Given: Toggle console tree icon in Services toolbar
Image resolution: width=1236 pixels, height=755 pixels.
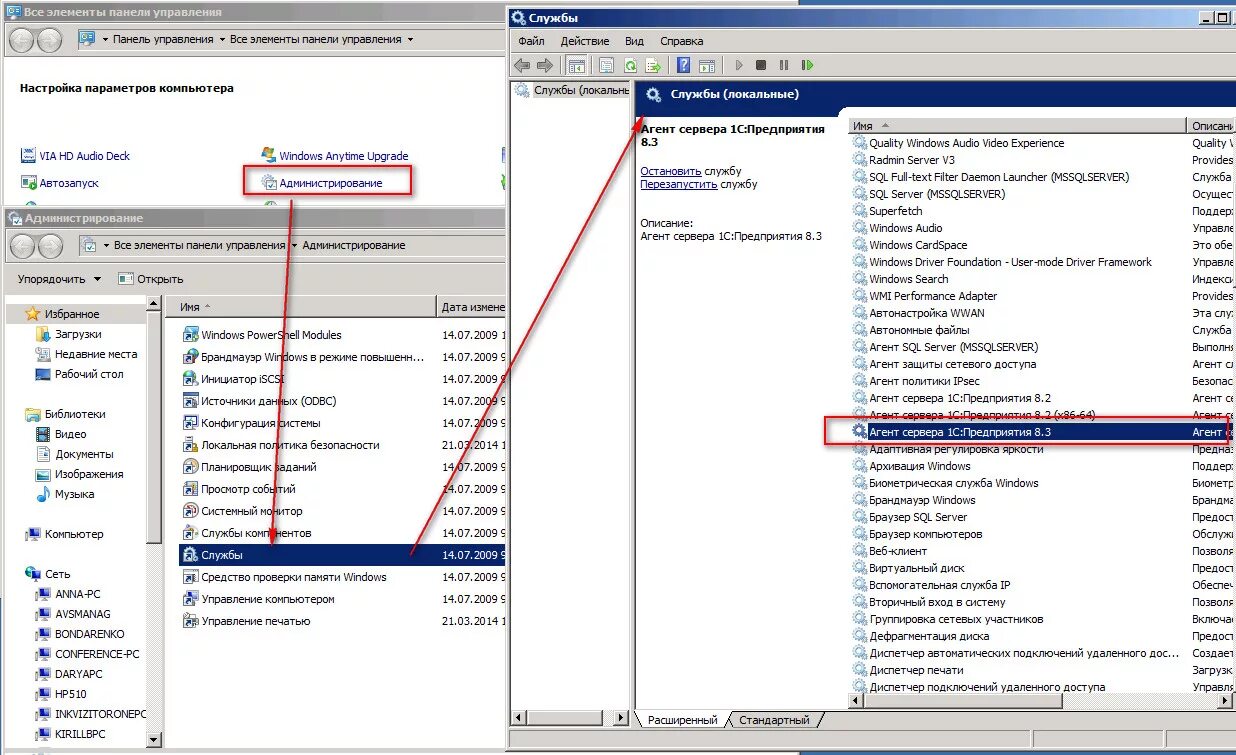Looking at the screenshot, I should point(576,65).
